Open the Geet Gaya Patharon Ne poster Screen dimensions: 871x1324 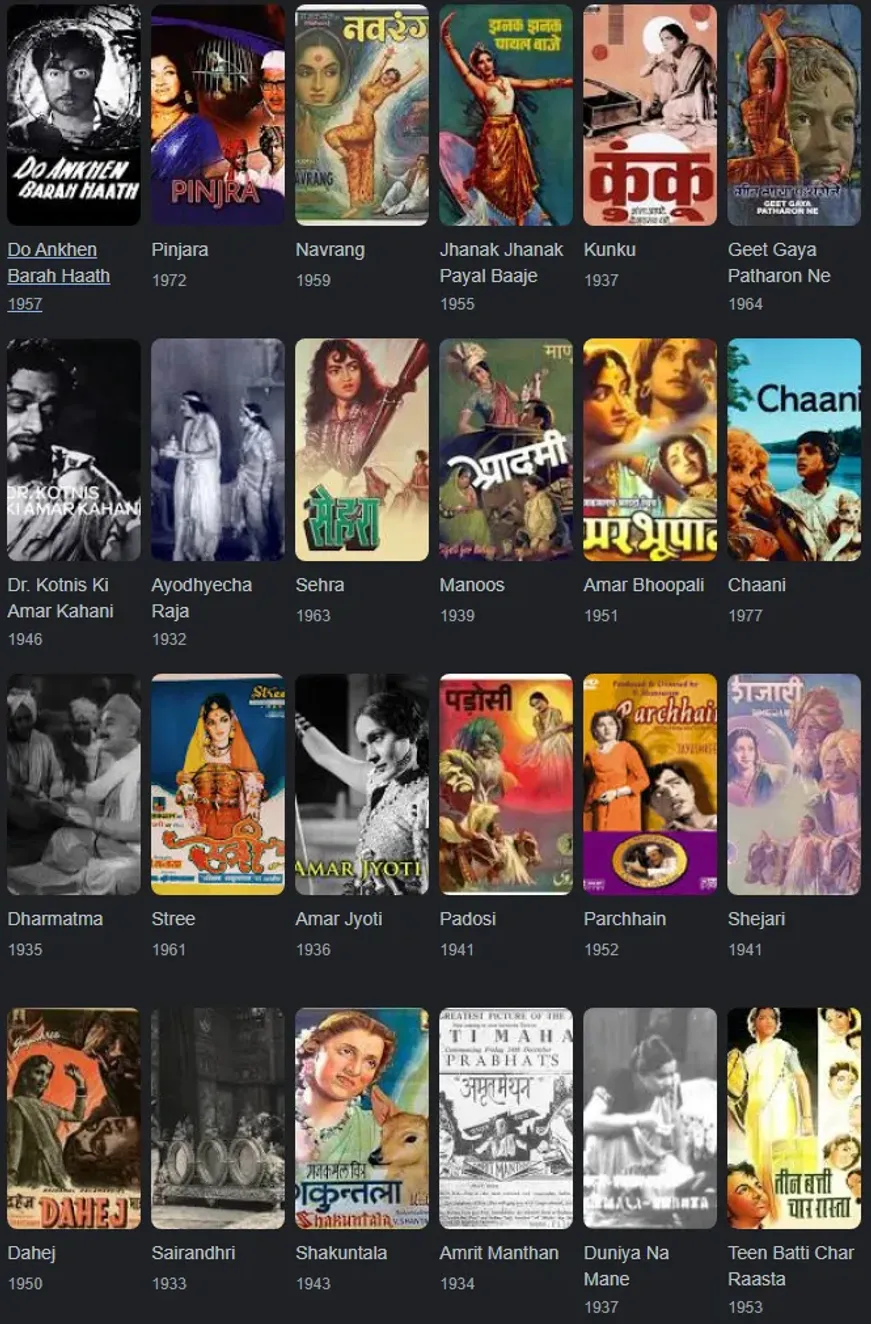coord(794,115)
